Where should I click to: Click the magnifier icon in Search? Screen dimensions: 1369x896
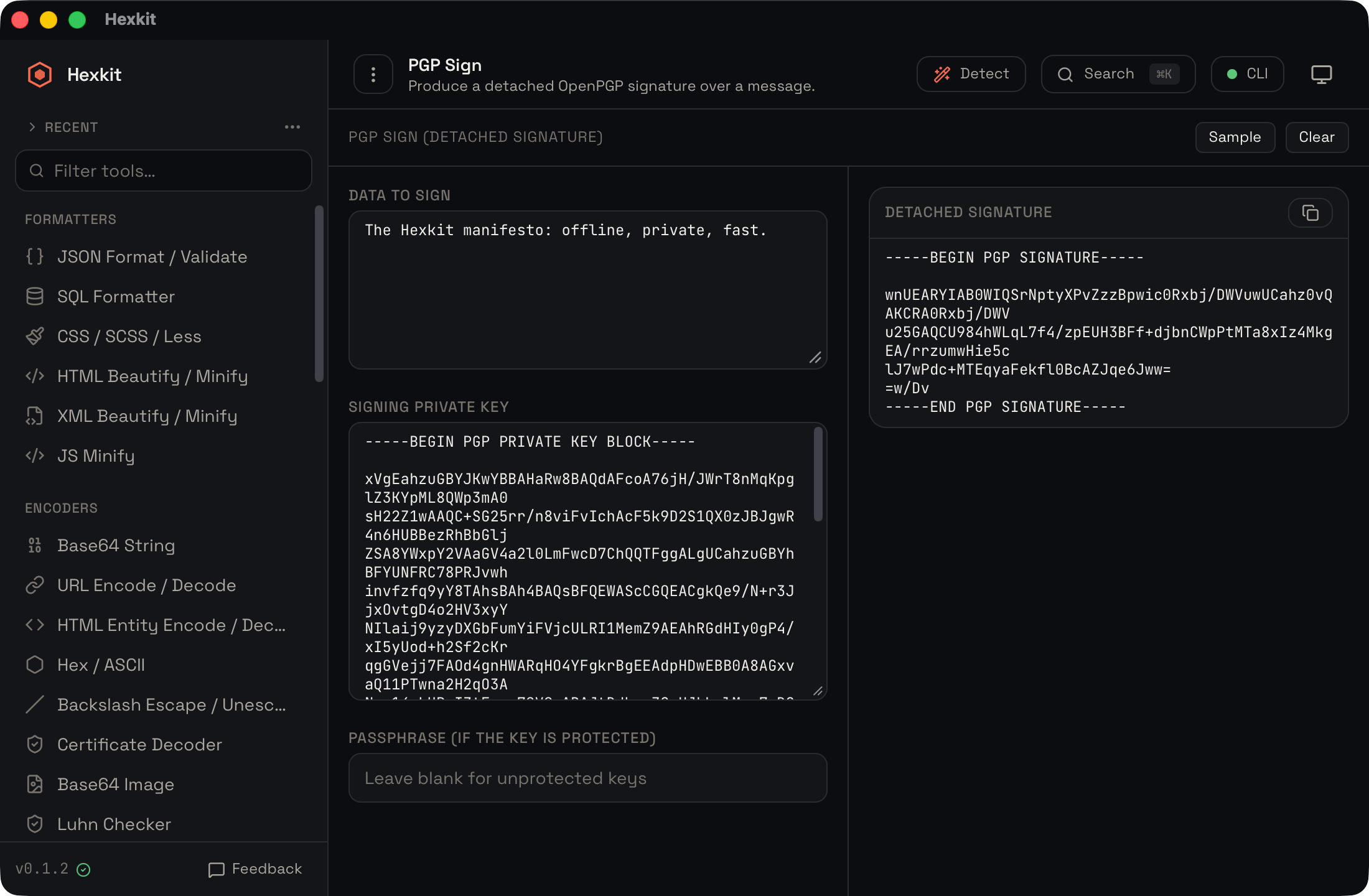(1065, 74)
